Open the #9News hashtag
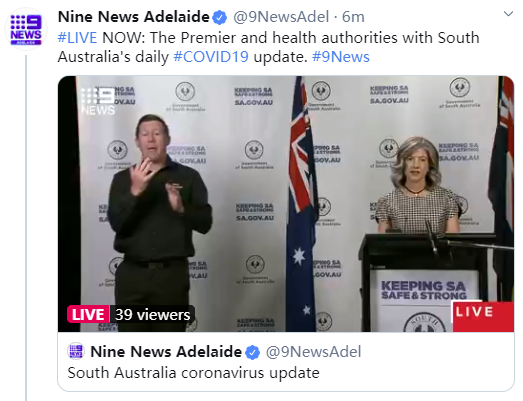Image resolution: width=523 pixels, height=401 pixels. pos(341,57)
